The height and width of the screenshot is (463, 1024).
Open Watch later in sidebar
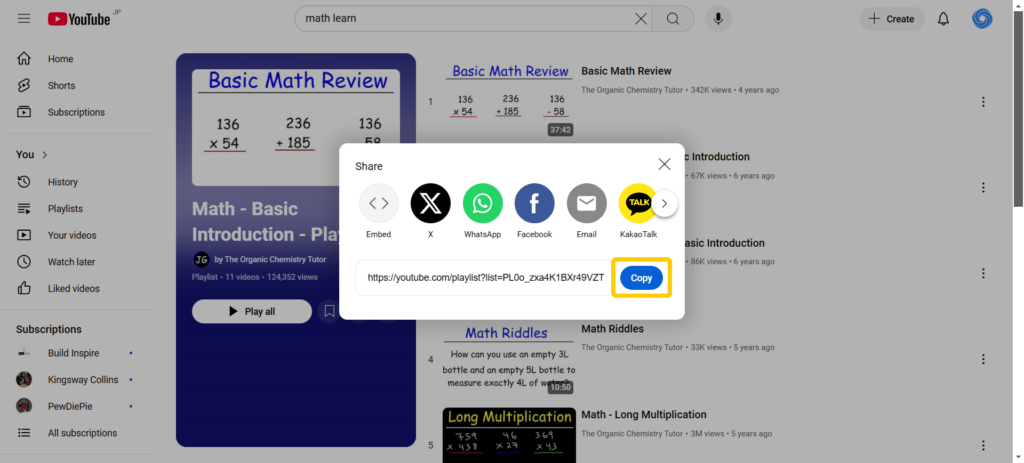pyautogui.click(x=71, y=262)
